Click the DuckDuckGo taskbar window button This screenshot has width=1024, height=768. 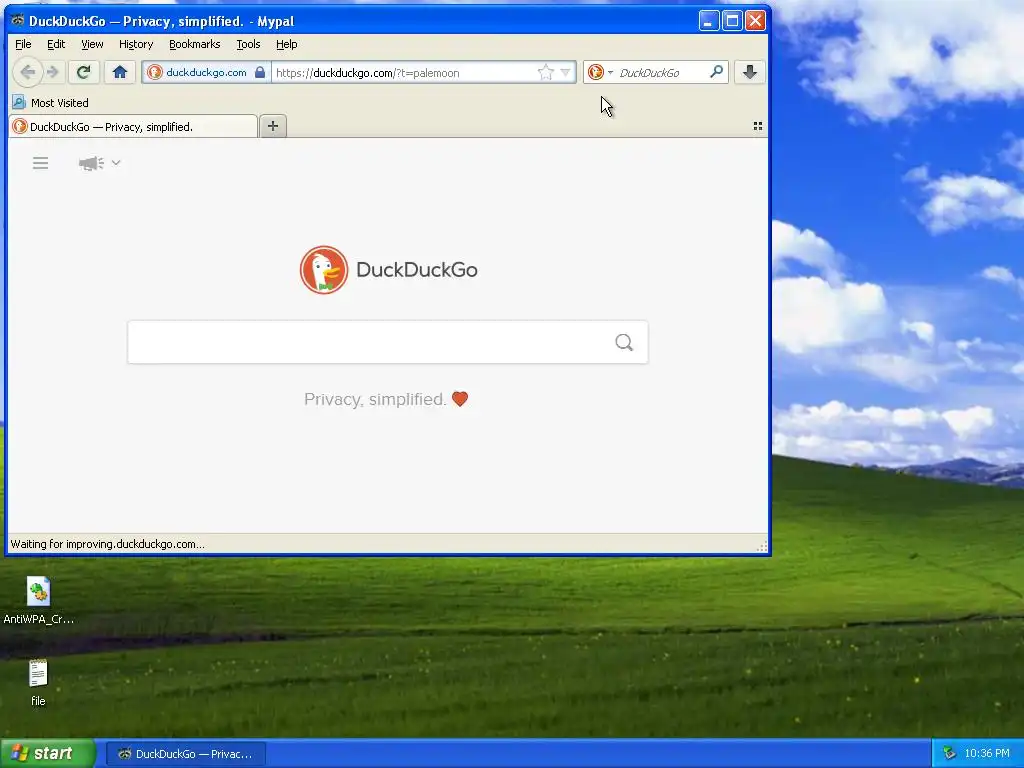point(186,754)
